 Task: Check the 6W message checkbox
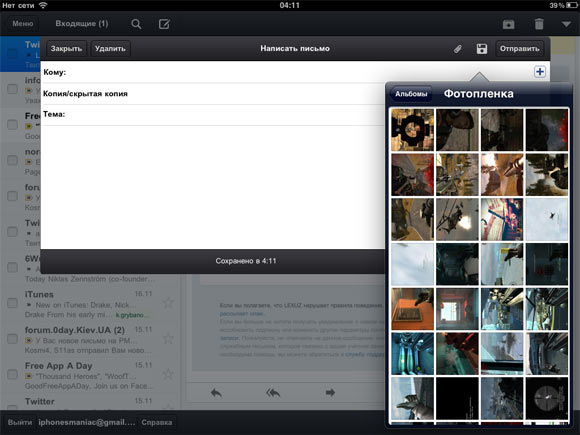pos(13,267)
